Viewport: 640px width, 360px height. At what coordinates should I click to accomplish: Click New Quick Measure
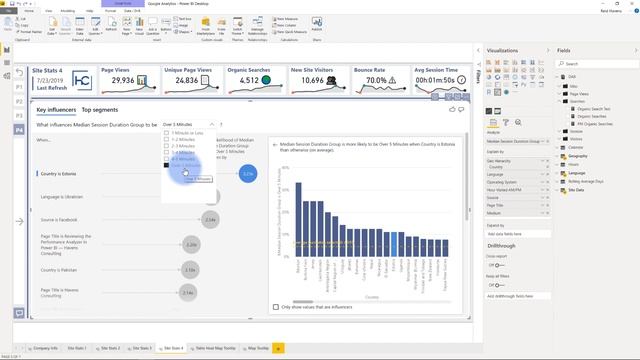point(289,32)
